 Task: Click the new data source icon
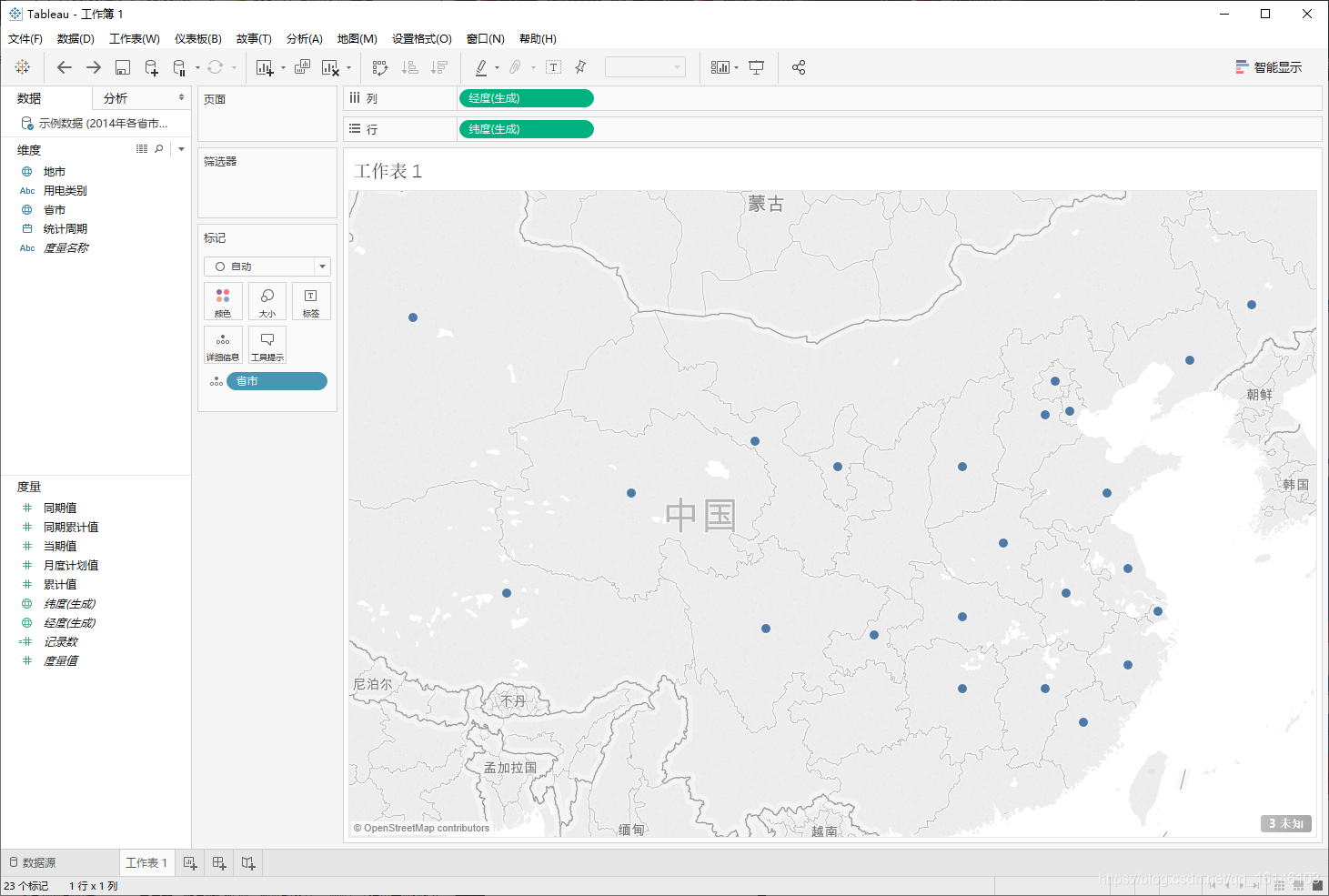(152, 67)
